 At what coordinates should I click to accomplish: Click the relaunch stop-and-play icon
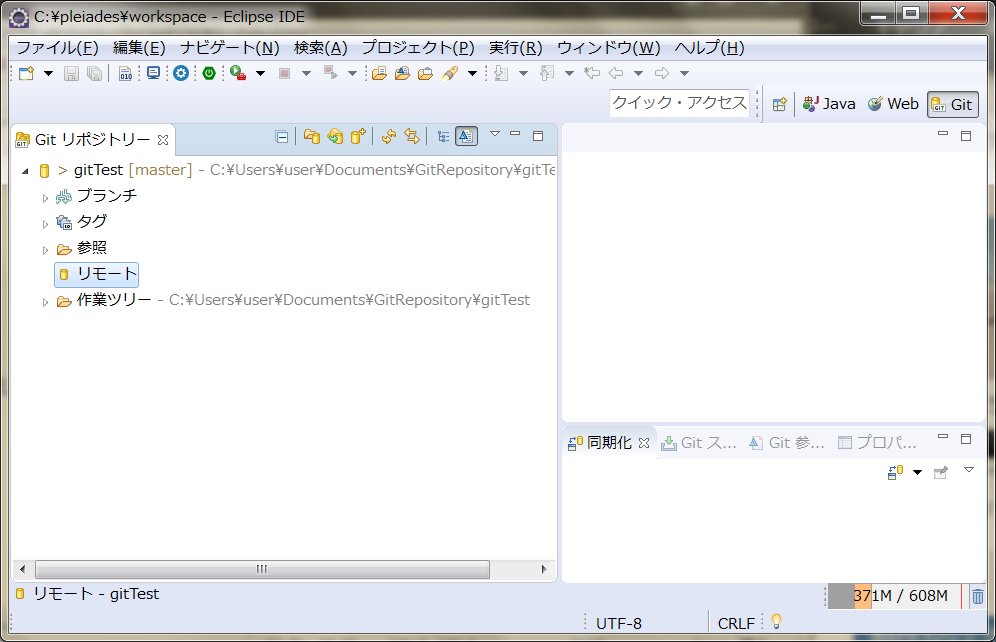pos(330,73)
